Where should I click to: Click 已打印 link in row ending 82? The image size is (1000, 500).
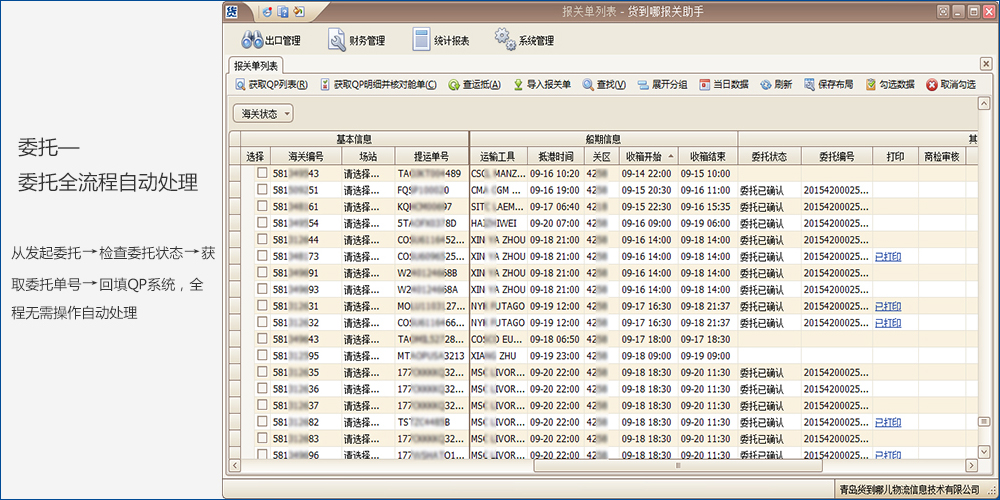point(888,422)
